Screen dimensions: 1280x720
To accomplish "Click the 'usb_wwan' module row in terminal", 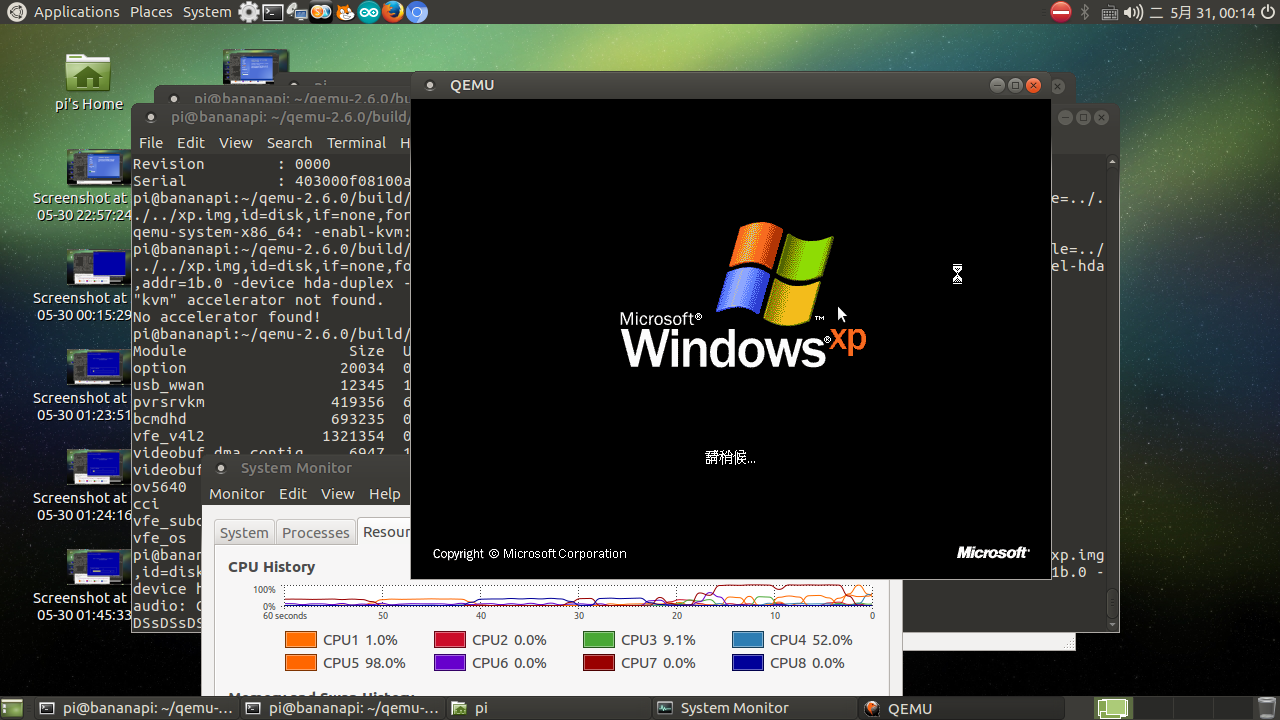I will (271, 385).
